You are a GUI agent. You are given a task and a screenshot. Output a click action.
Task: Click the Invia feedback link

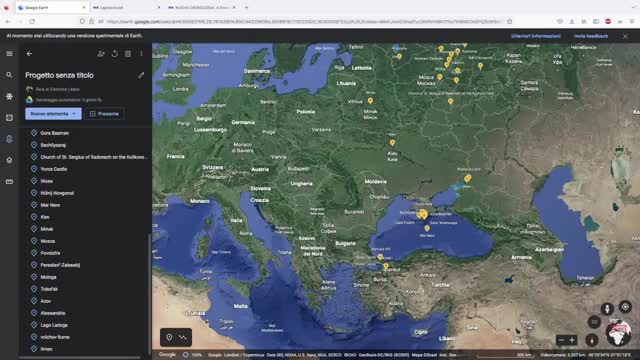pyautogui.click(x=591, y=36)
